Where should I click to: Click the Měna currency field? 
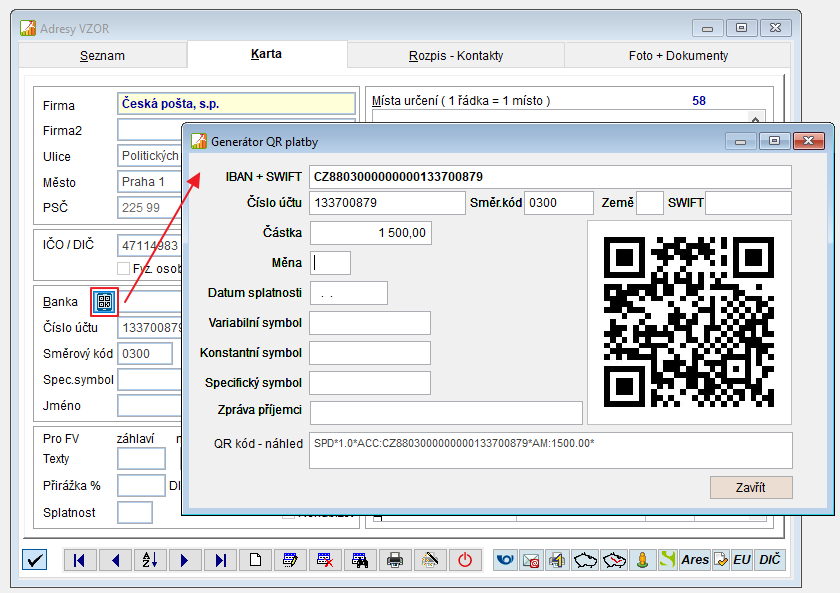331,263
